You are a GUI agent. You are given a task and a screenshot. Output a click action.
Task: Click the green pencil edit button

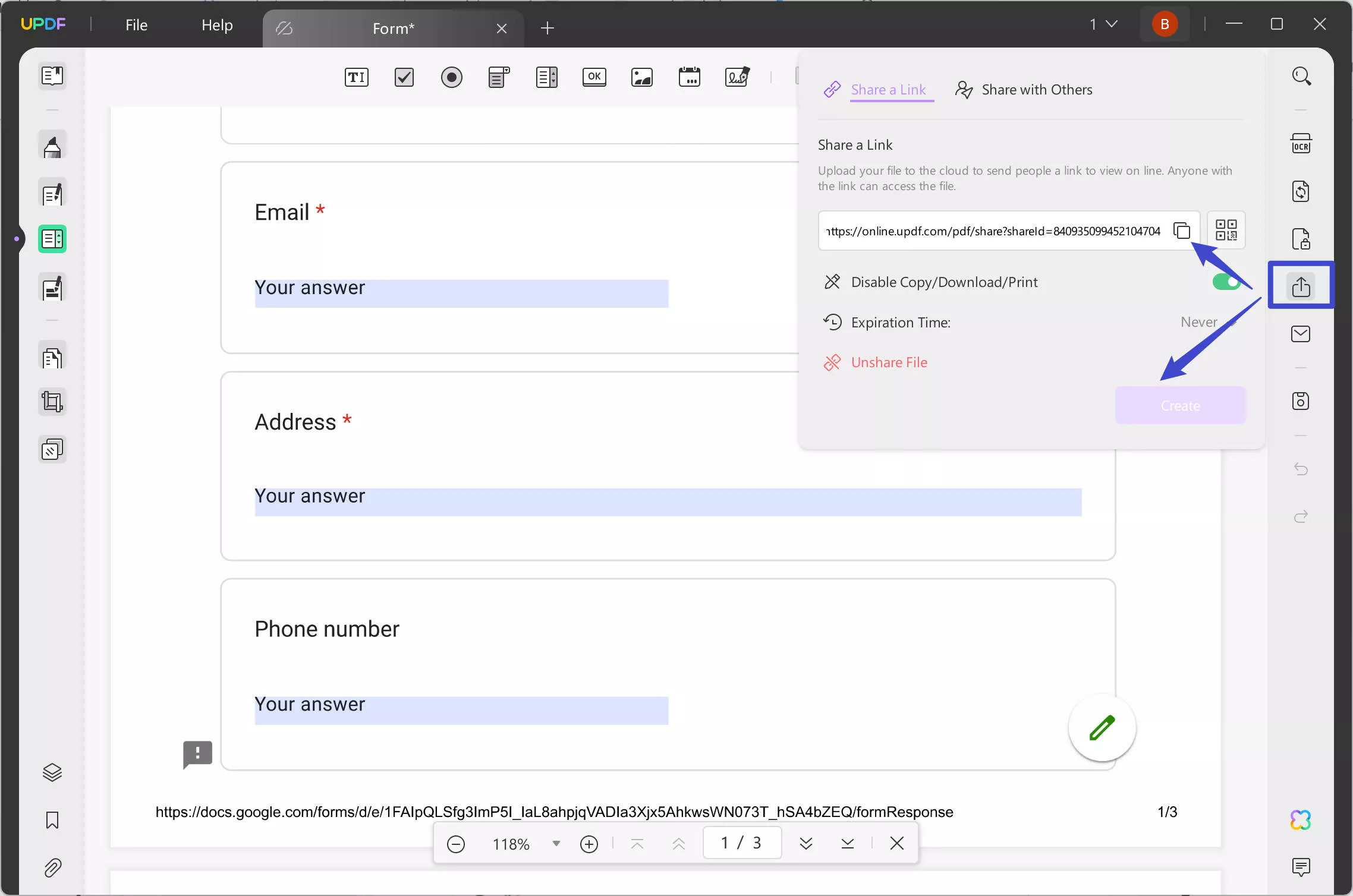point(1102,728)
